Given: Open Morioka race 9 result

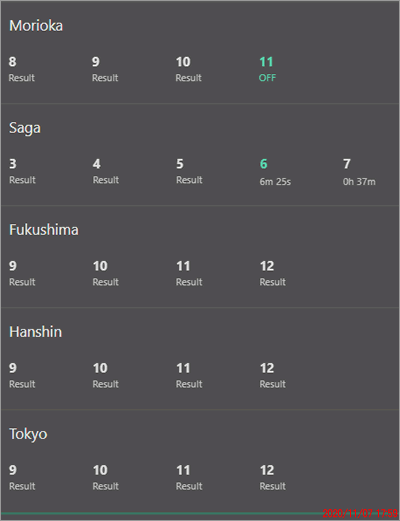Looking at the screenshot, I should pos(105,69).
